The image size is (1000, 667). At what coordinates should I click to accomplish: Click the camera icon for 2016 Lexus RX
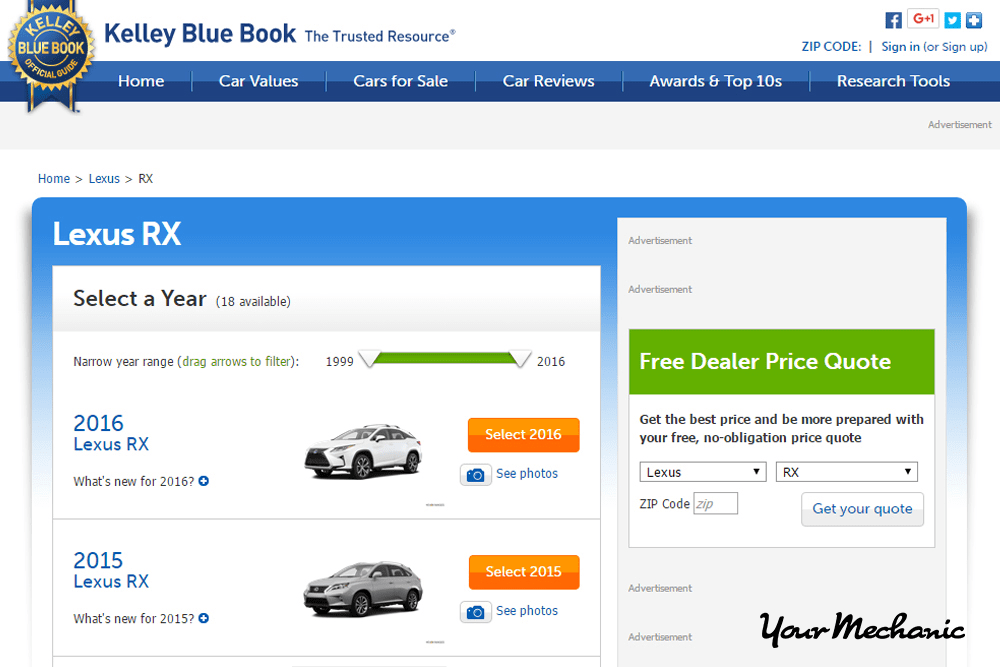[x=476, y=474]
